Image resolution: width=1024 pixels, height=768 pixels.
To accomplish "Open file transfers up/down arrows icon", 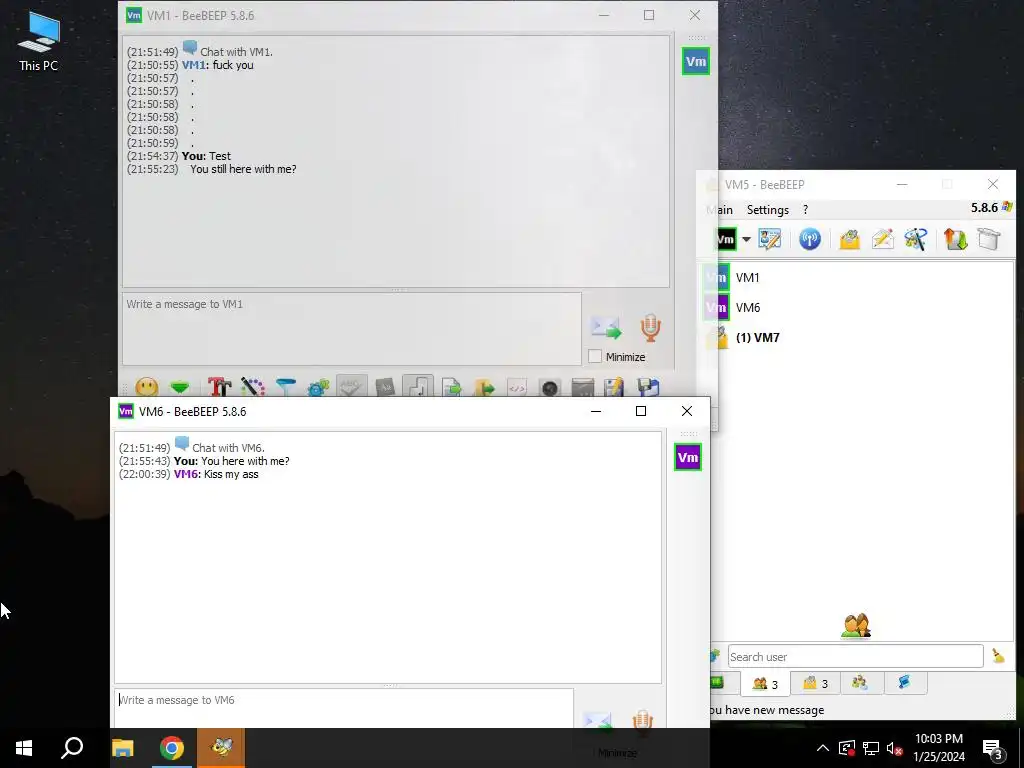I will 955,239.
